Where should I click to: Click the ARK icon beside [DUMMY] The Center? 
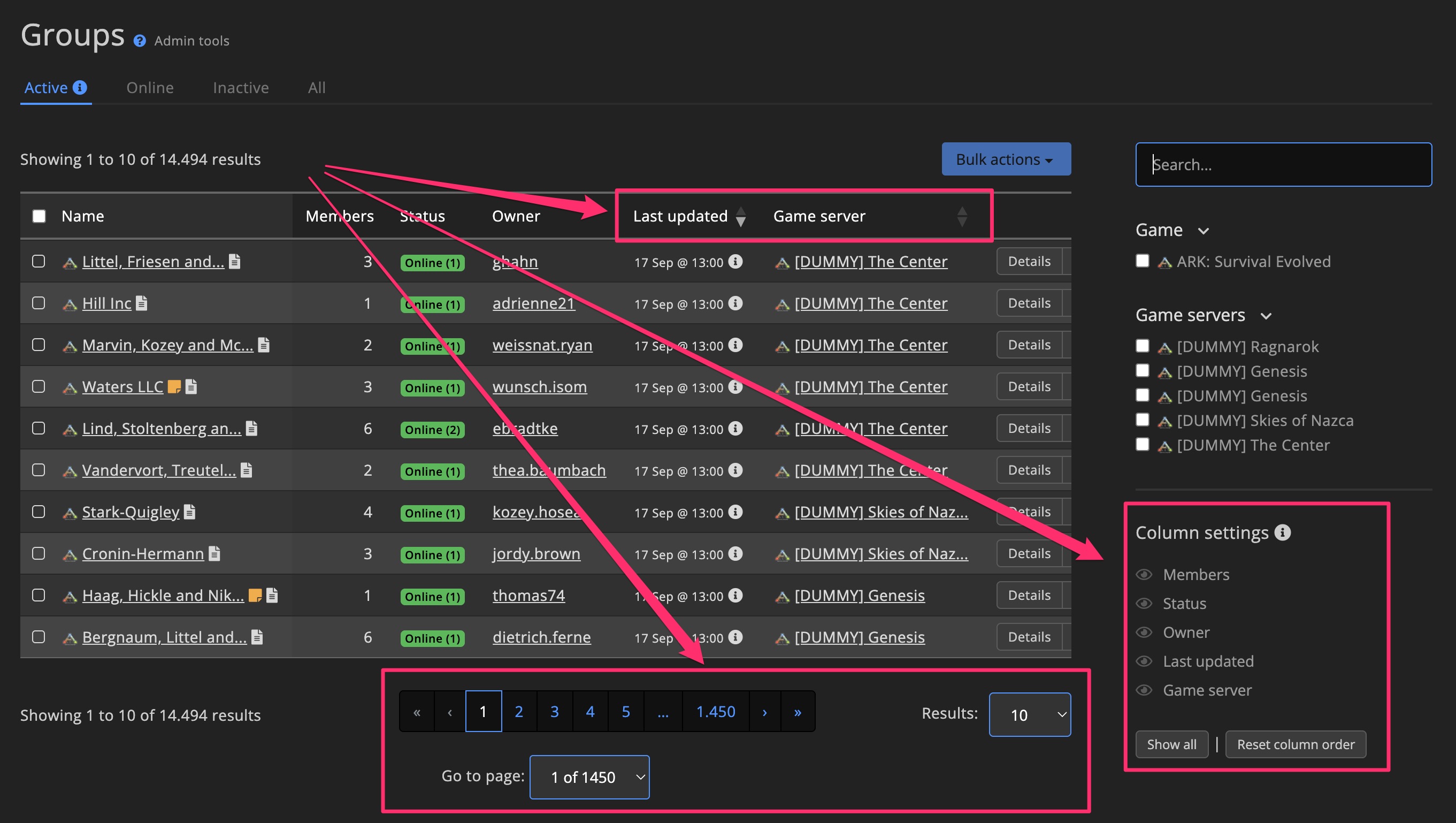click(x=781, y=261)
